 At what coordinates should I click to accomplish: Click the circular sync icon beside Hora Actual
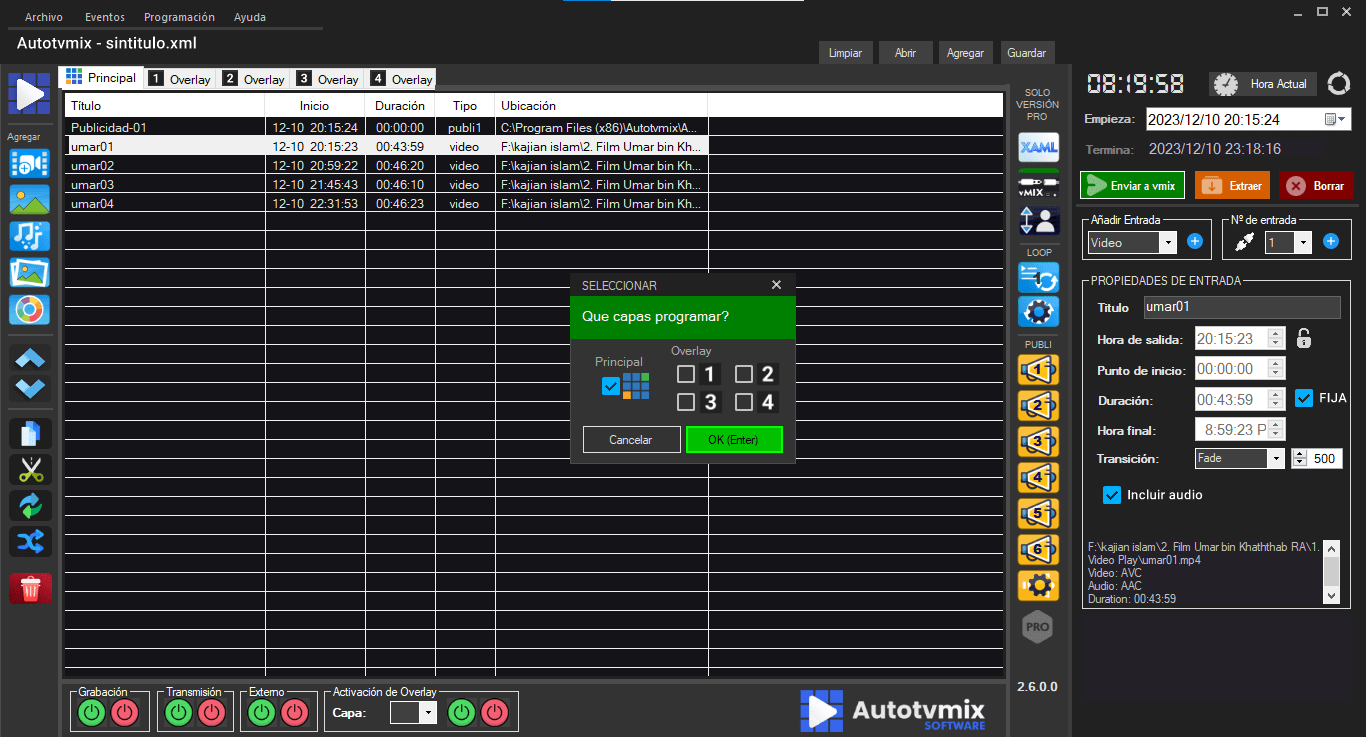[1338, 84]
